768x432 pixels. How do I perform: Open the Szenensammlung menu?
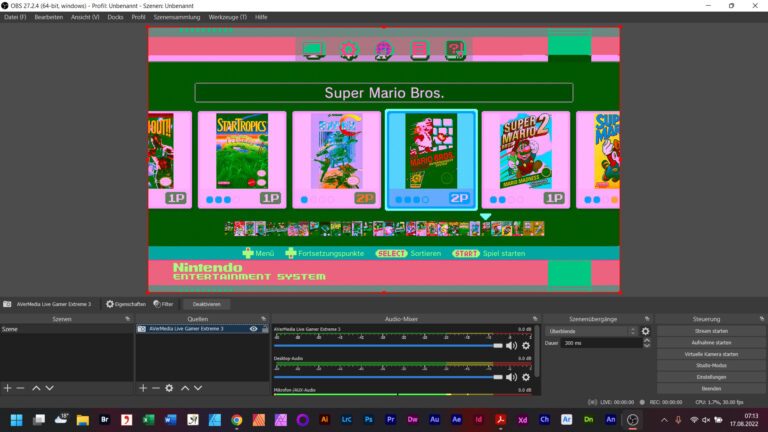pyautogui.click(x=177, y=17)
